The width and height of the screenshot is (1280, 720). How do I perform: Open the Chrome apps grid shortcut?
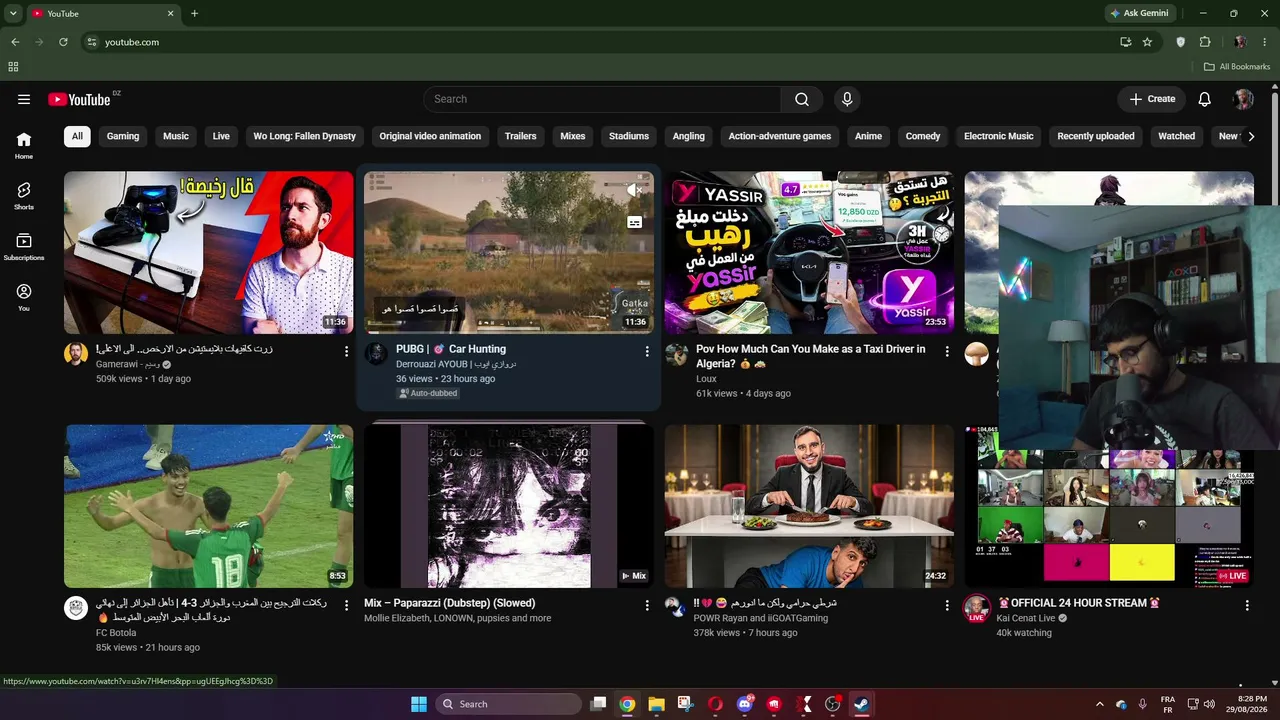[13, 67]
